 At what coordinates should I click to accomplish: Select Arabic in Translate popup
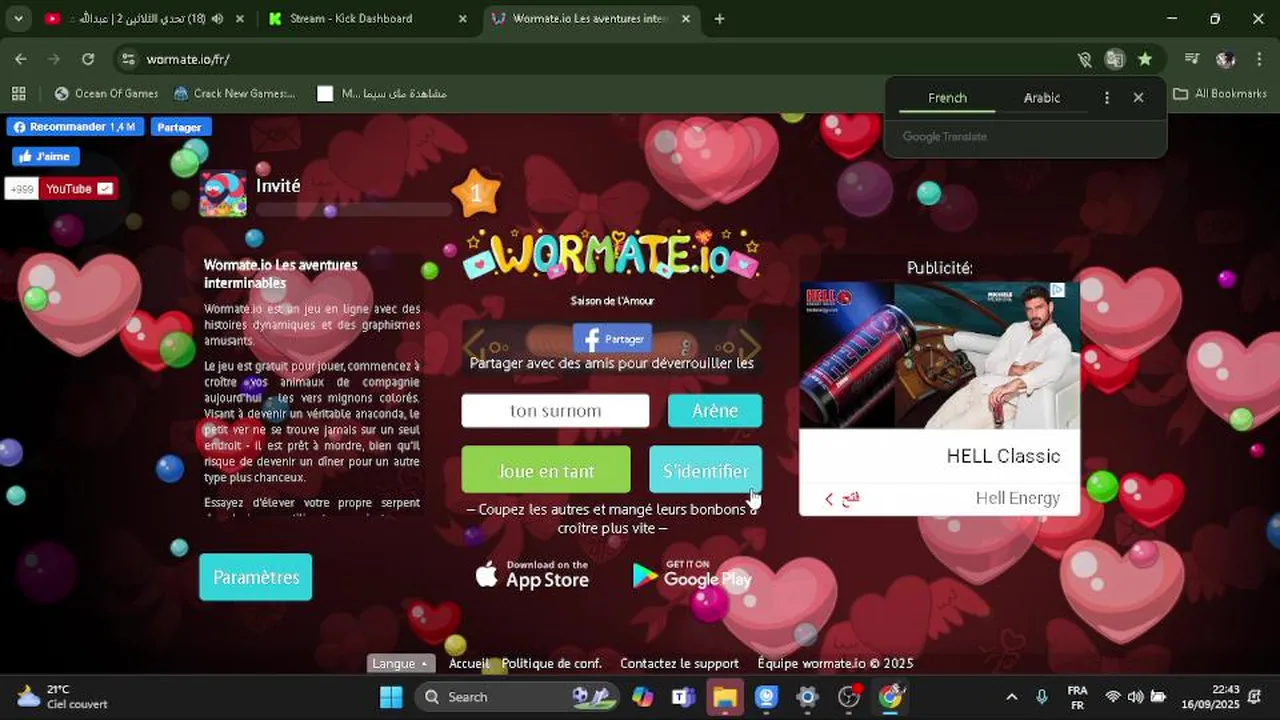click(1042, 97)
